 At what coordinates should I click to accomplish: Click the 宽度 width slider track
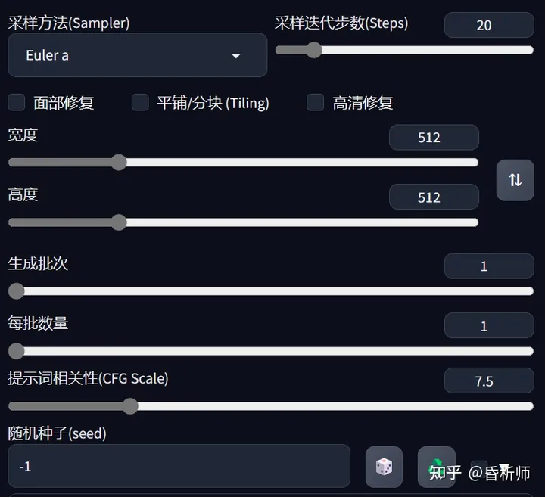[x=243, y=162]
